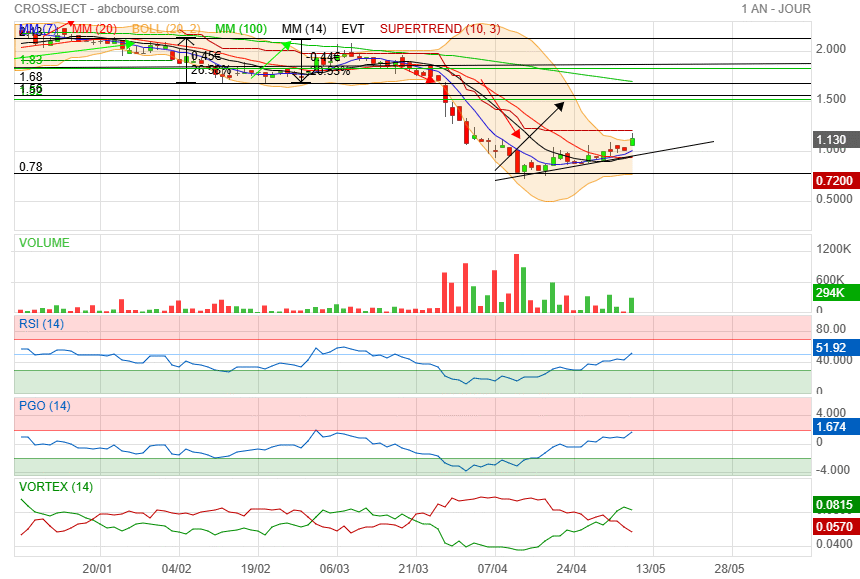This screenshot has height=579, width=860.
Task: Click the red "0.0570" vortex badge
Action: [834, 526]
